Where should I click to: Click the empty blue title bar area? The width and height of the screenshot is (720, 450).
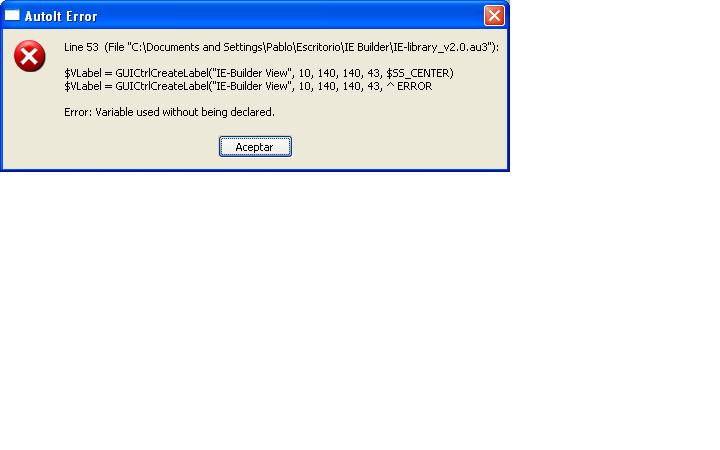click(289, 16)
